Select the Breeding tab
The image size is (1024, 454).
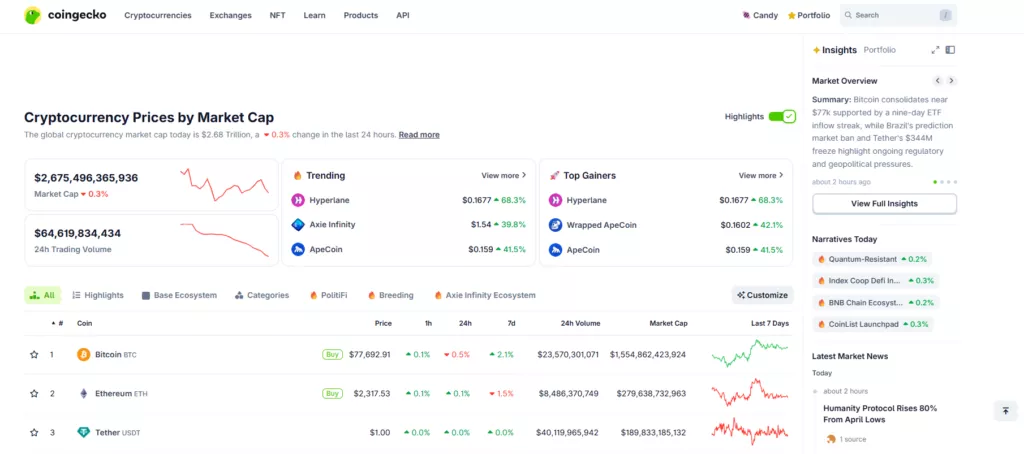(391, 295)
